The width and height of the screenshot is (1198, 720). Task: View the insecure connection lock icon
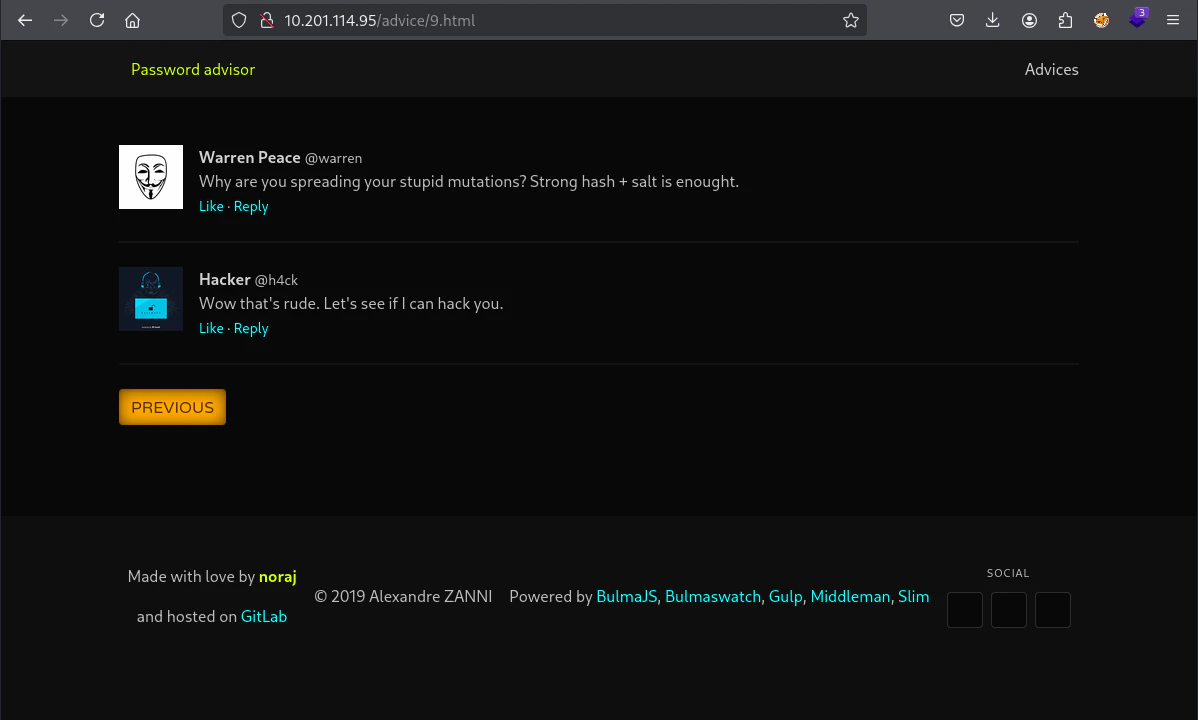tap(267, 21)
